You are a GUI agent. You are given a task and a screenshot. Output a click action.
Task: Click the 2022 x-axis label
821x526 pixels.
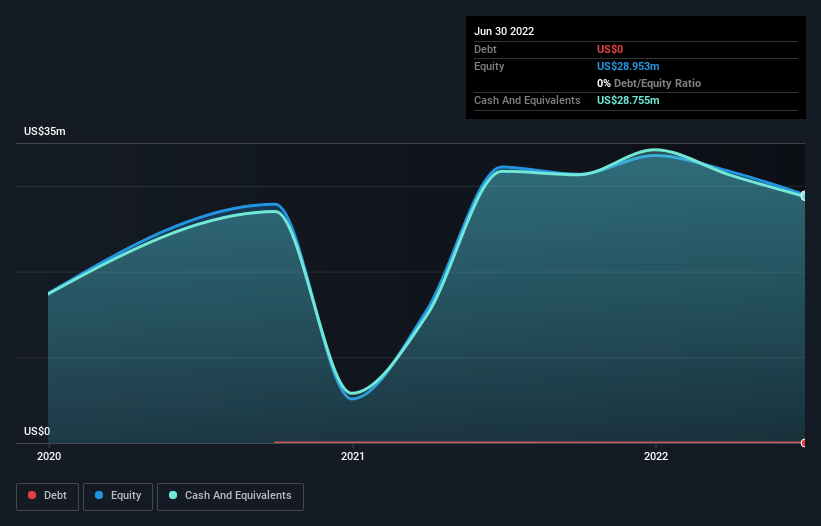coord(656,456)
